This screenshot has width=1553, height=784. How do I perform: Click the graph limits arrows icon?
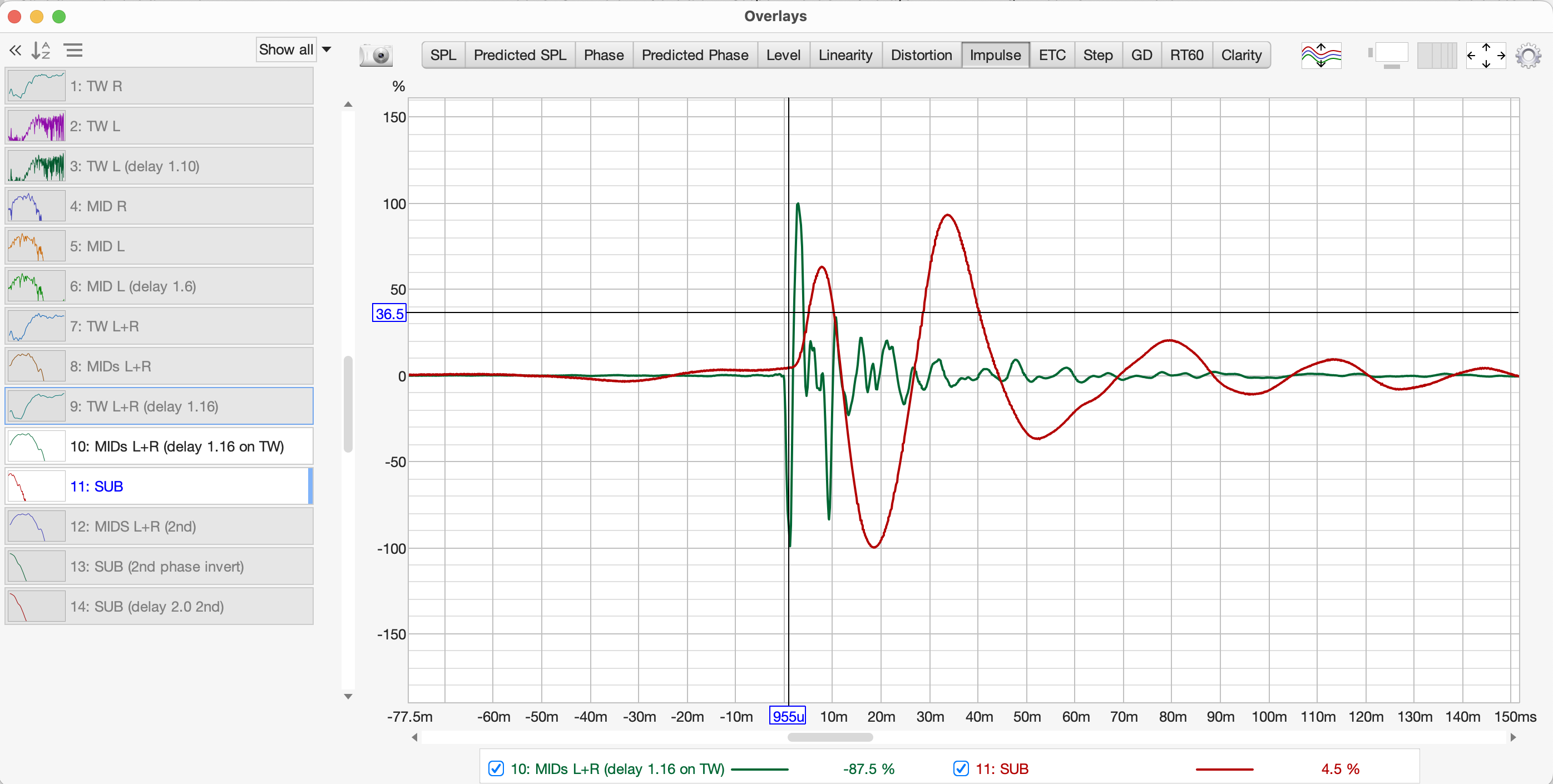(x=1486, y=56)
